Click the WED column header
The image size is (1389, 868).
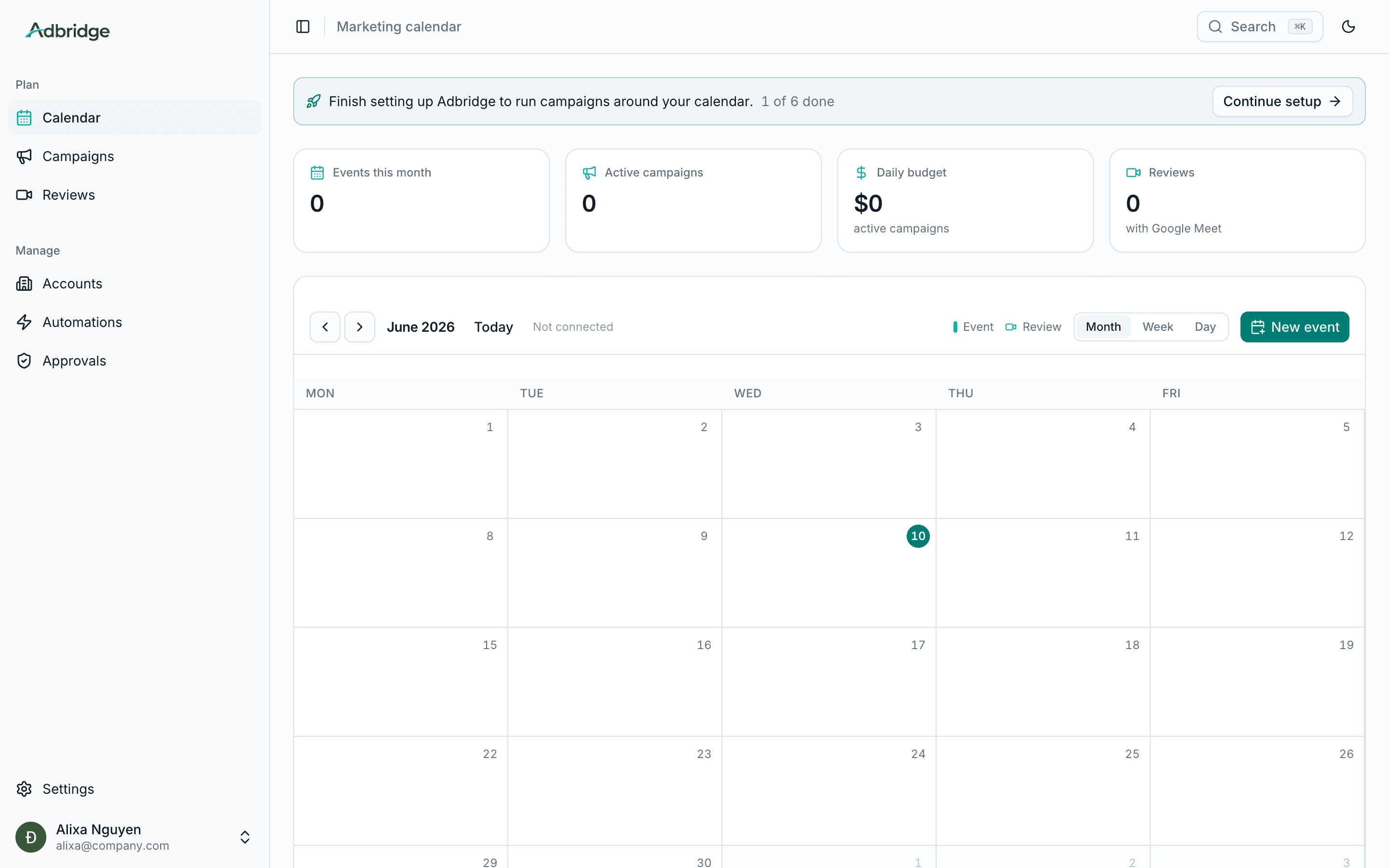click(x=748, y=393)
